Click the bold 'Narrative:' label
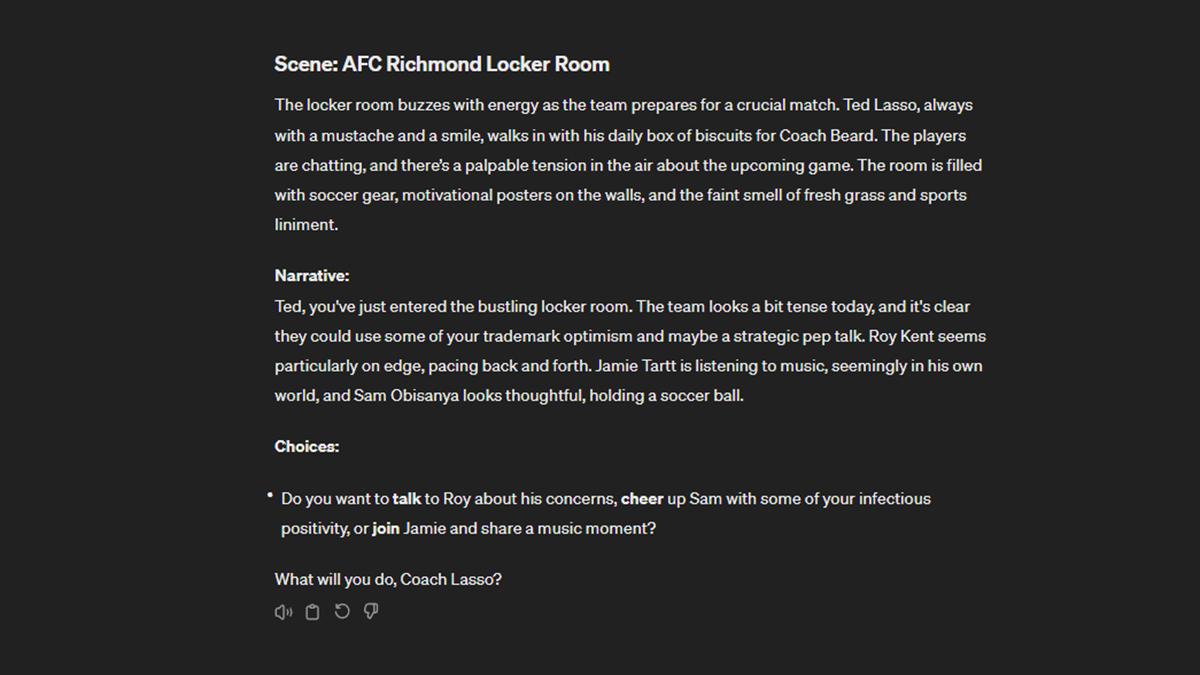This screenshot has height=675, width=1200. [x=311, y=276]
